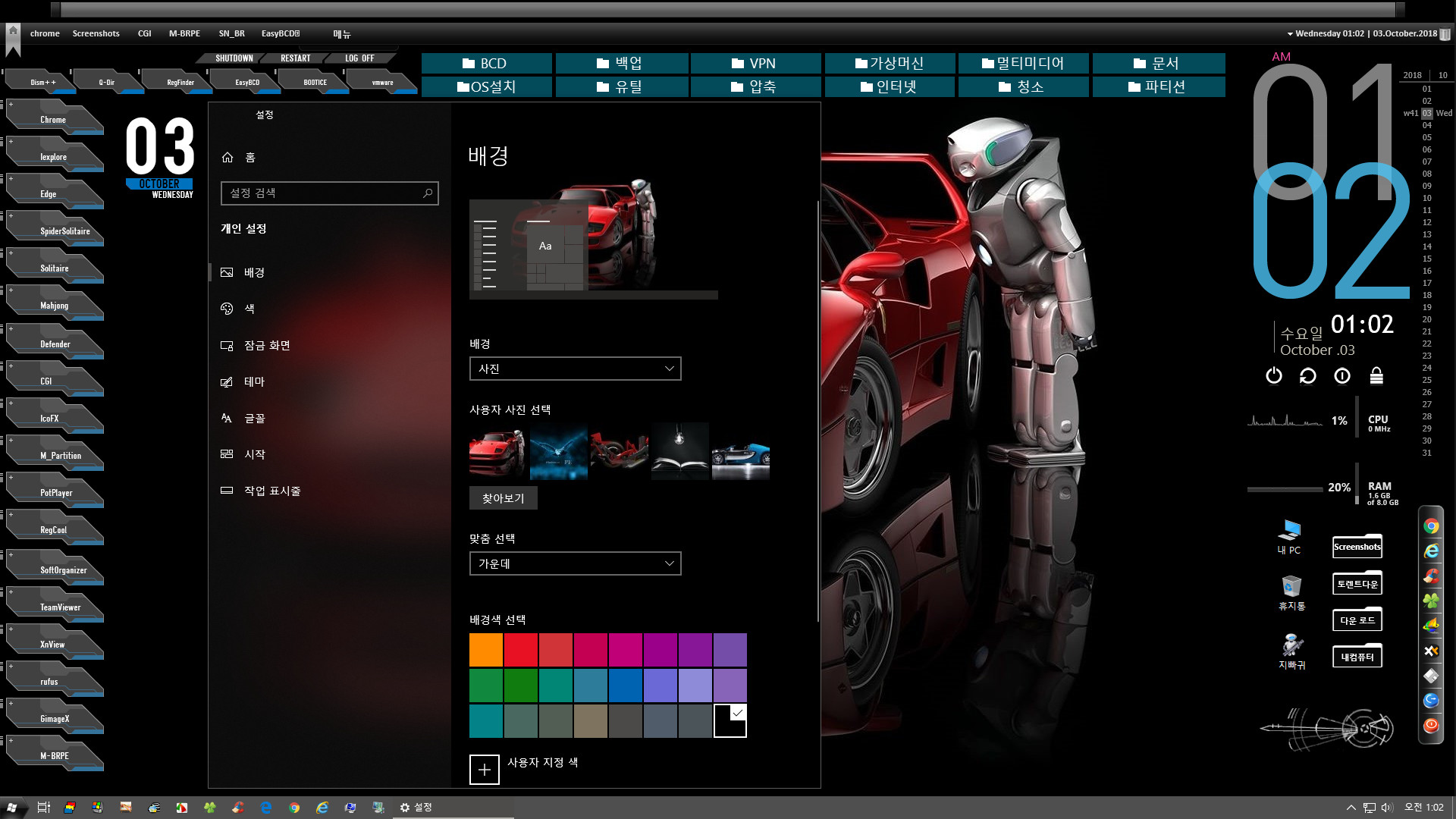Open the Screenshots folder shortcut on right
The width and height of the screenshot is (1456, 819).
(x=1357, y=547)
